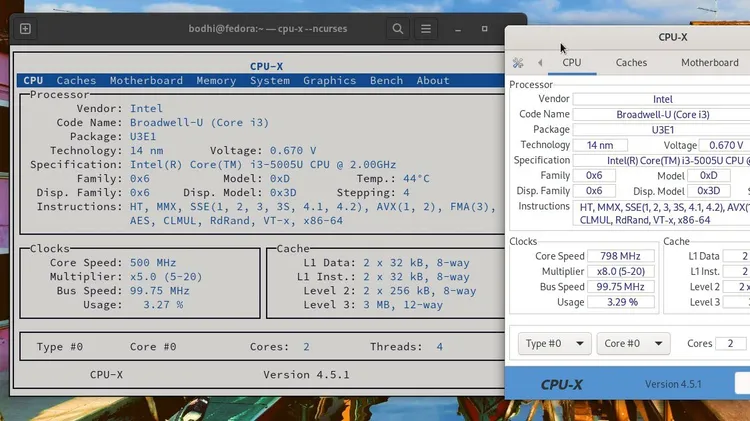Click the Disp. Model field 0x3D in GUI
Viewport: 750px width, 421px height.
708,191
